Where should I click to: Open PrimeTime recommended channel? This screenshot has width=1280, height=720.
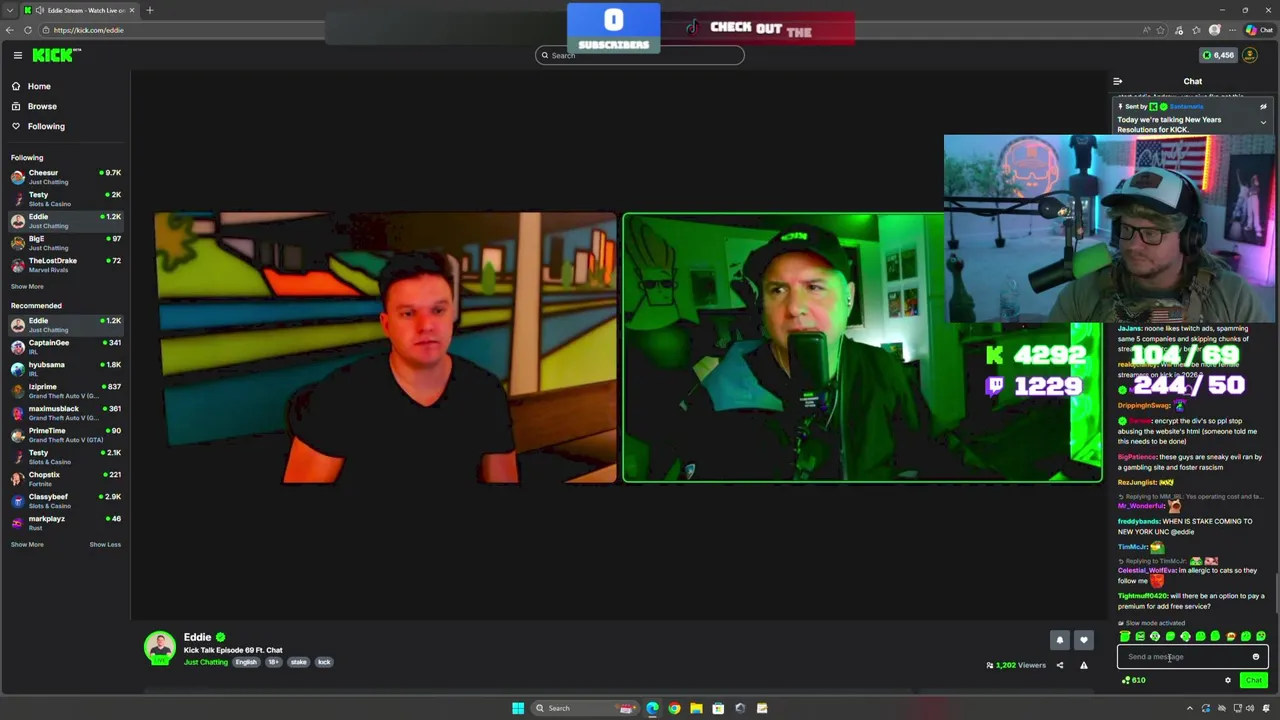[65, 435]
